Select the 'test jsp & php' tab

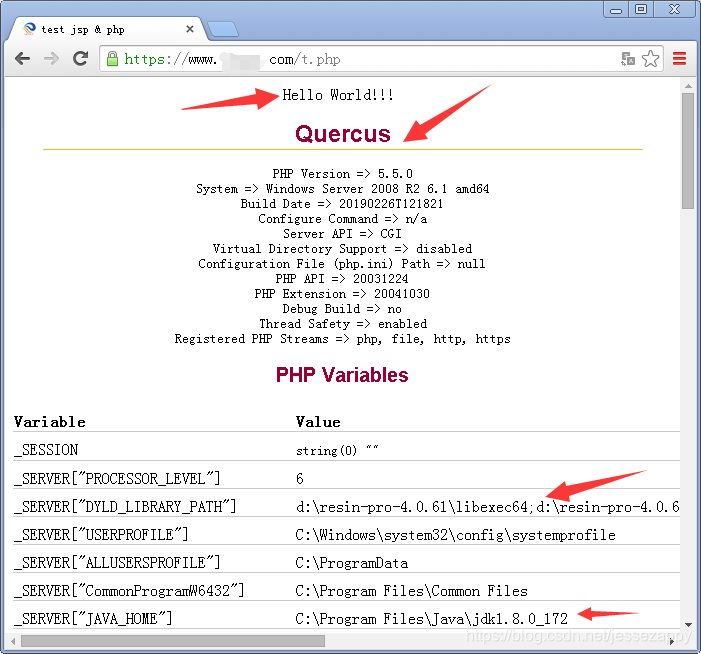(107, 30)
